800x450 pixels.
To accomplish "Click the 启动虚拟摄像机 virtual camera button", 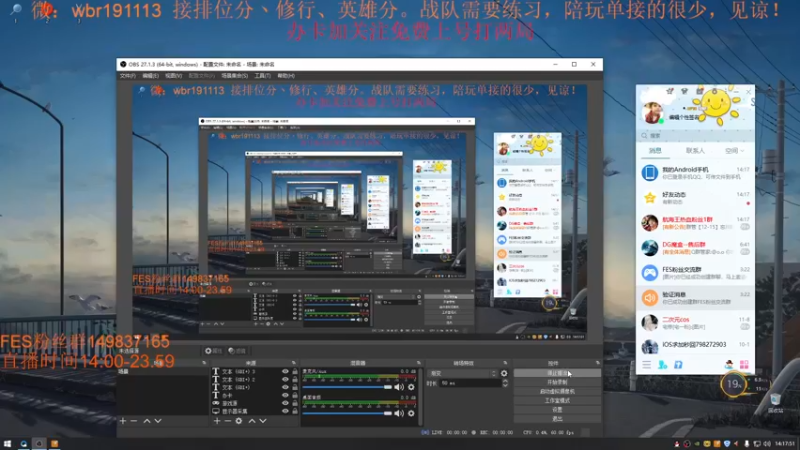I will tap(557, 391).
